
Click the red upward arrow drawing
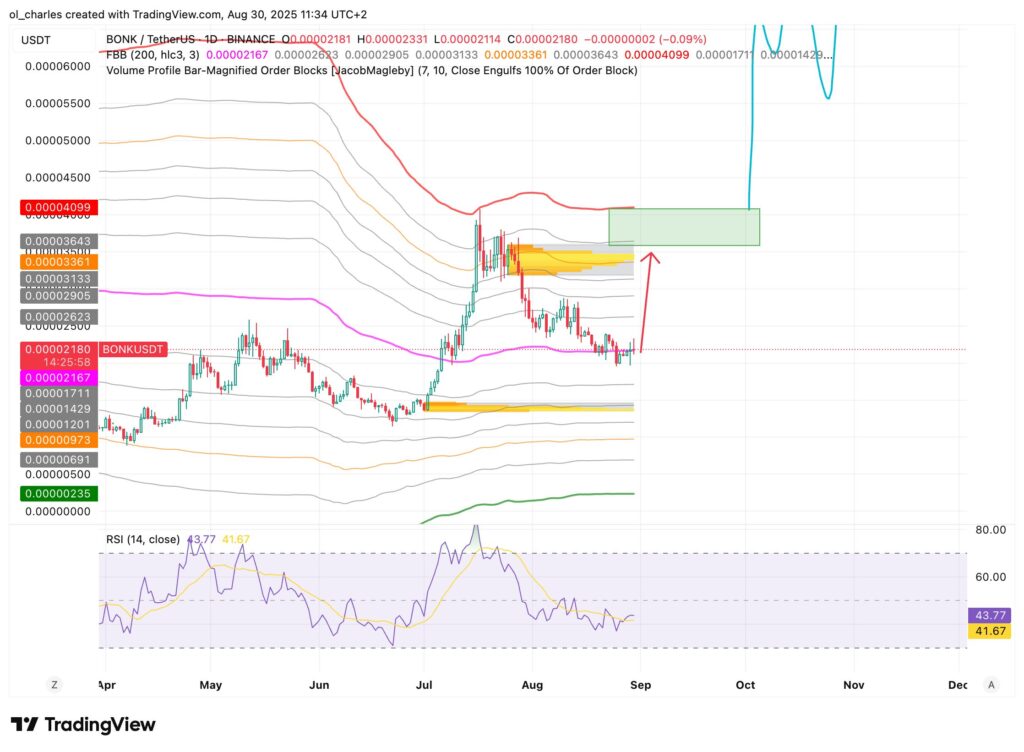click(x=645, y=300)
